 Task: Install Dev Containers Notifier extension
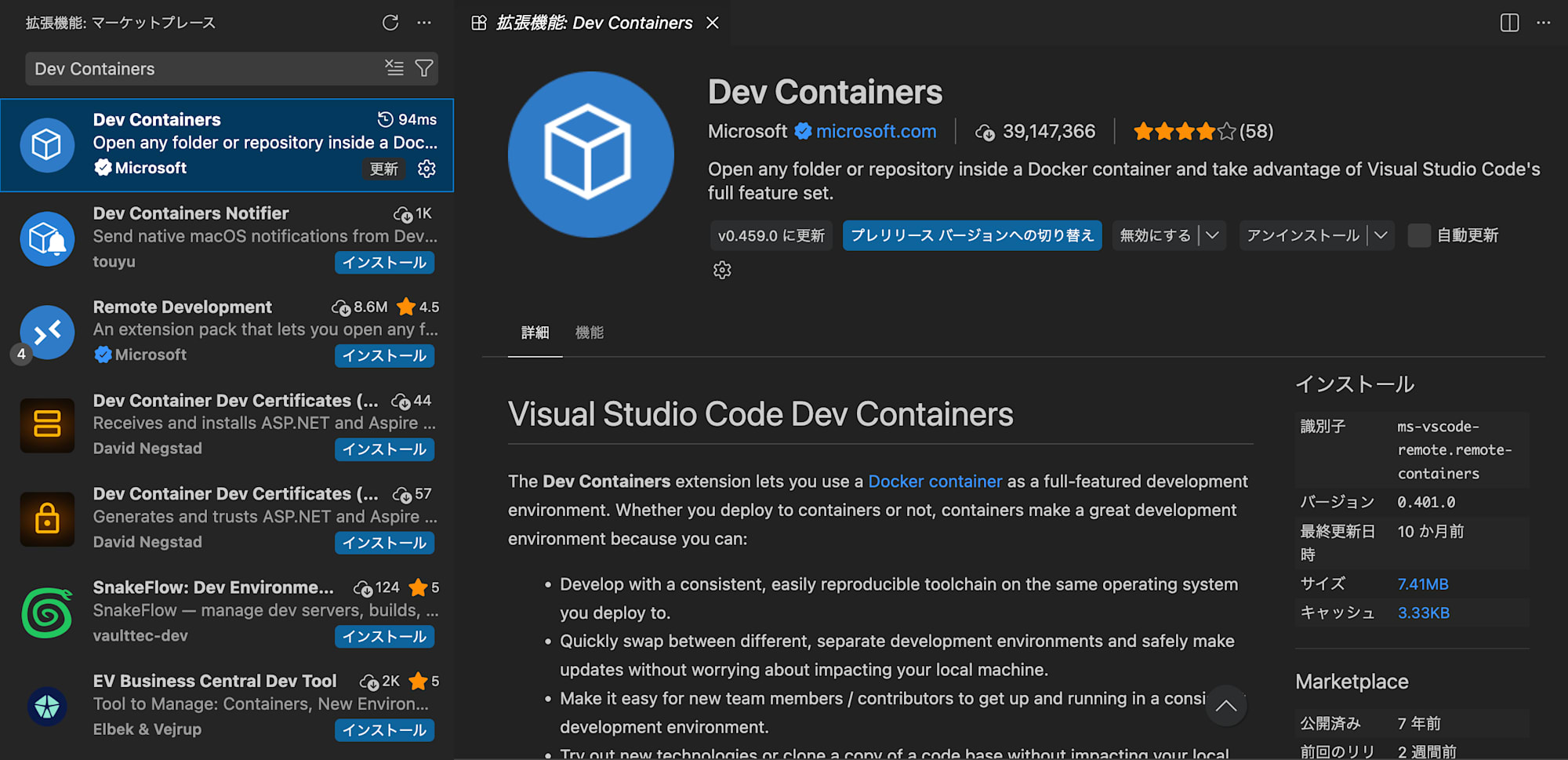coord(384,262)
